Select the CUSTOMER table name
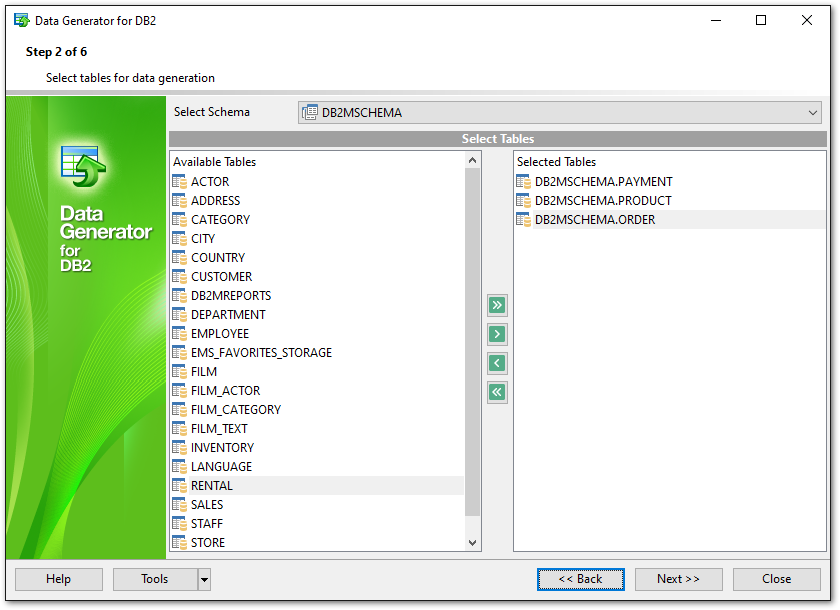Screen dimensions: 840x610 click(221, 277)
